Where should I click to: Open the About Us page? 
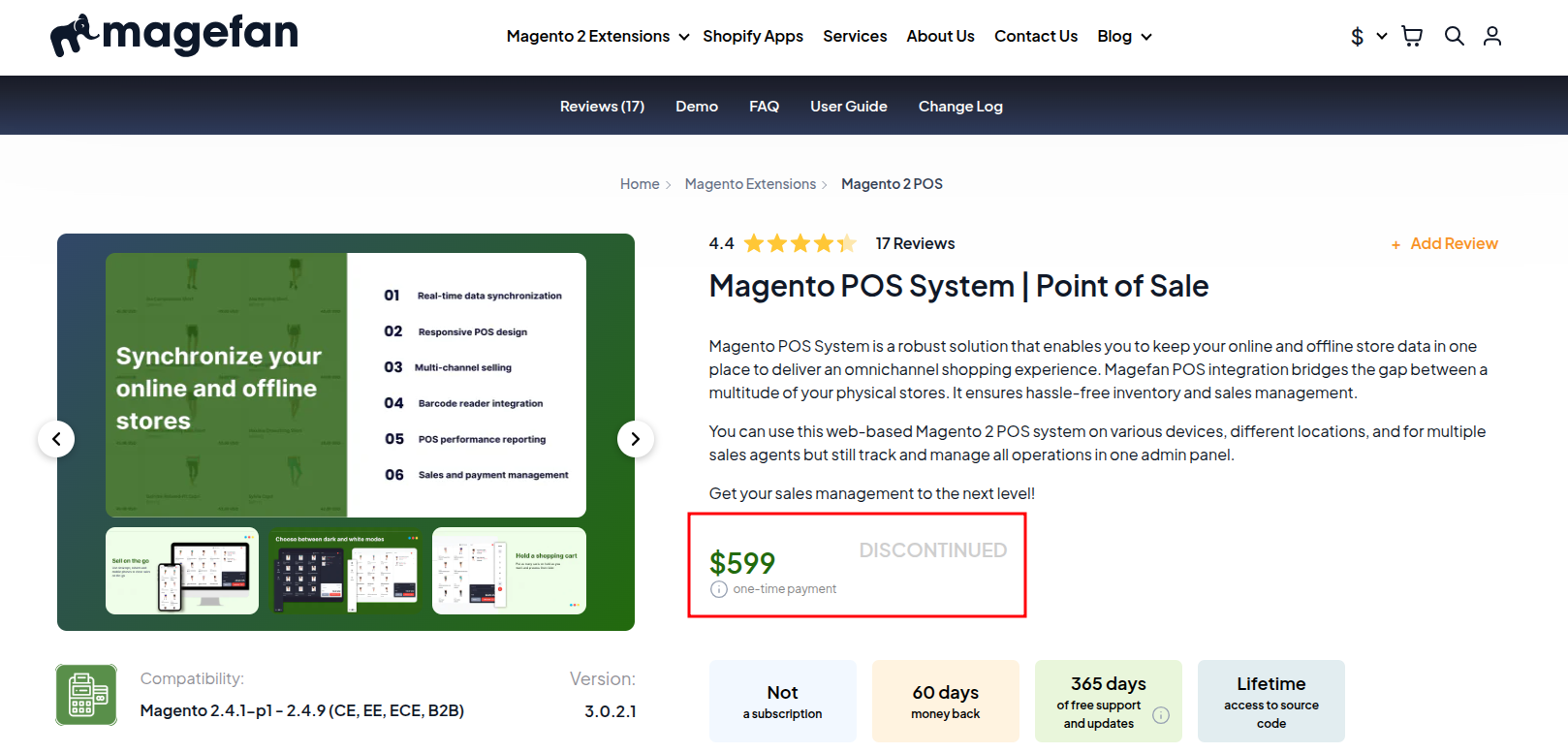click(x=940, y=36)
